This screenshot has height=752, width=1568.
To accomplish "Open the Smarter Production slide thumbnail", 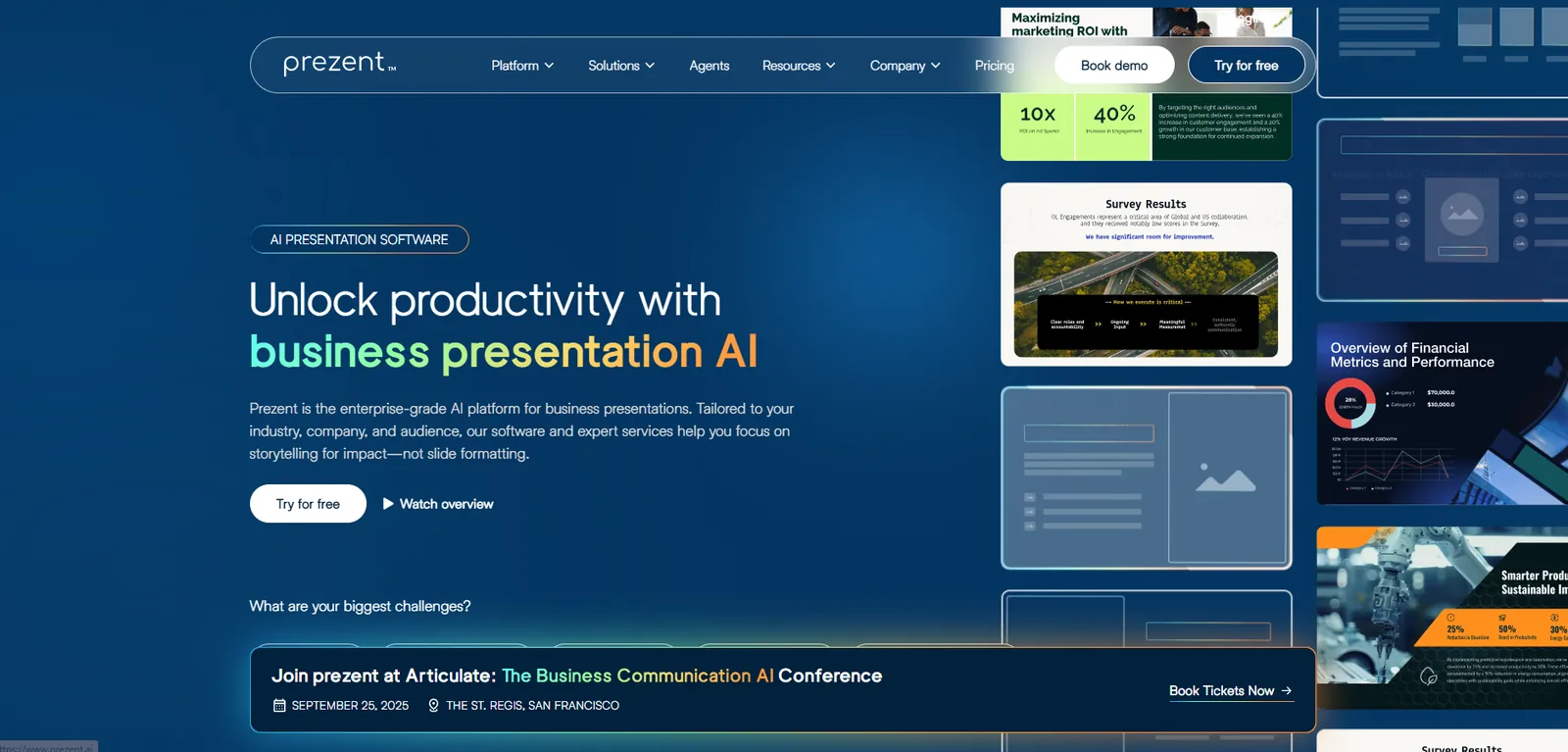I will (1443, 618).
